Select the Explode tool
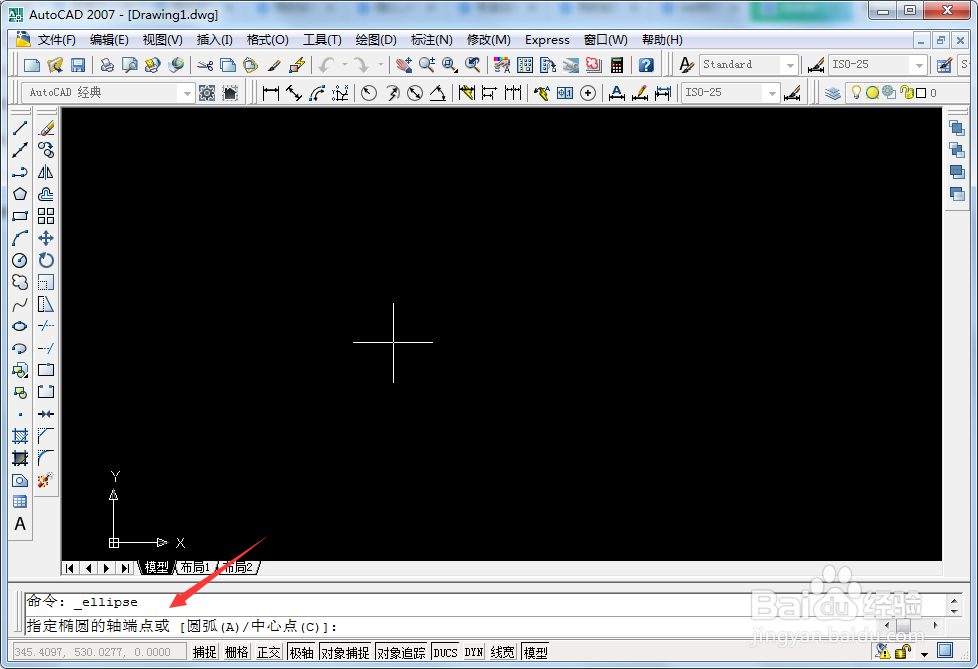Screen dimensions: 978x669 (x=46, y=480)
